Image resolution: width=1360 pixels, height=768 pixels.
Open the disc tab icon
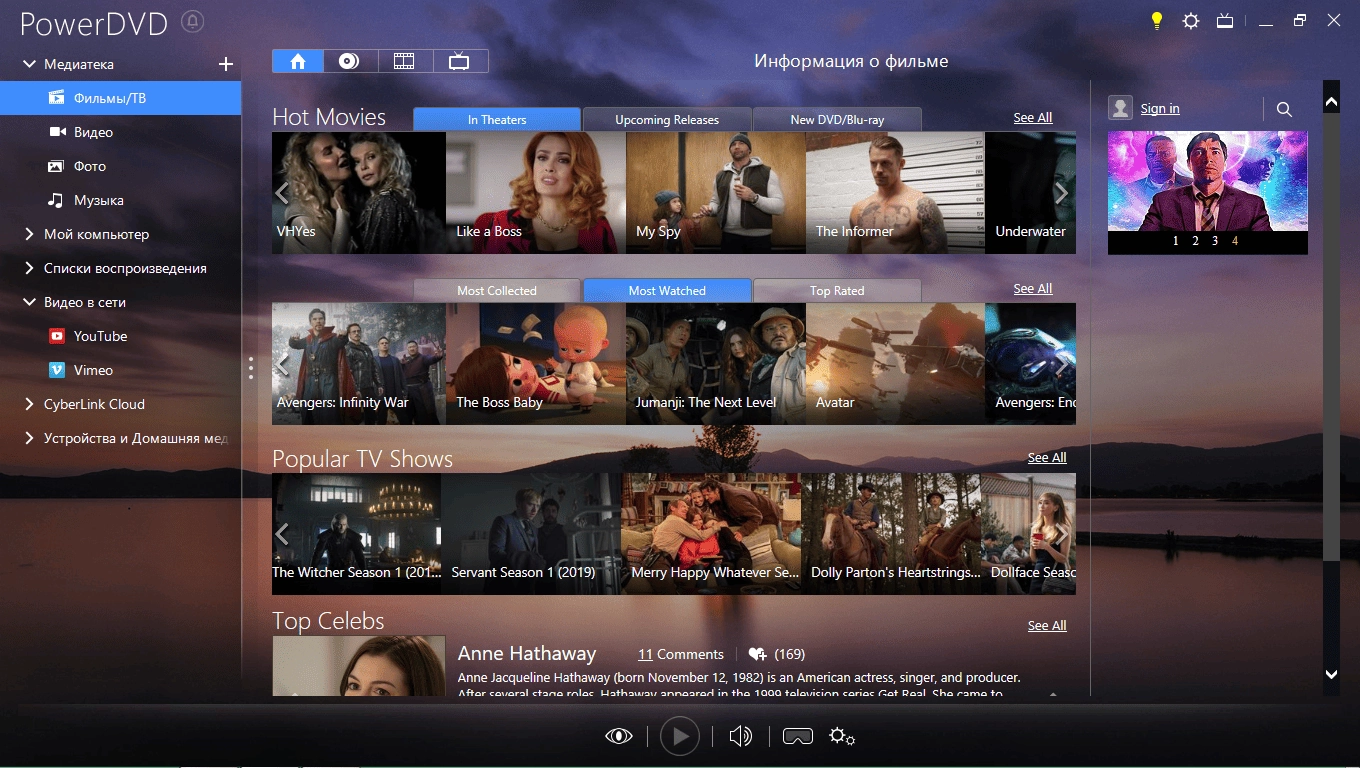pos(349,61)
